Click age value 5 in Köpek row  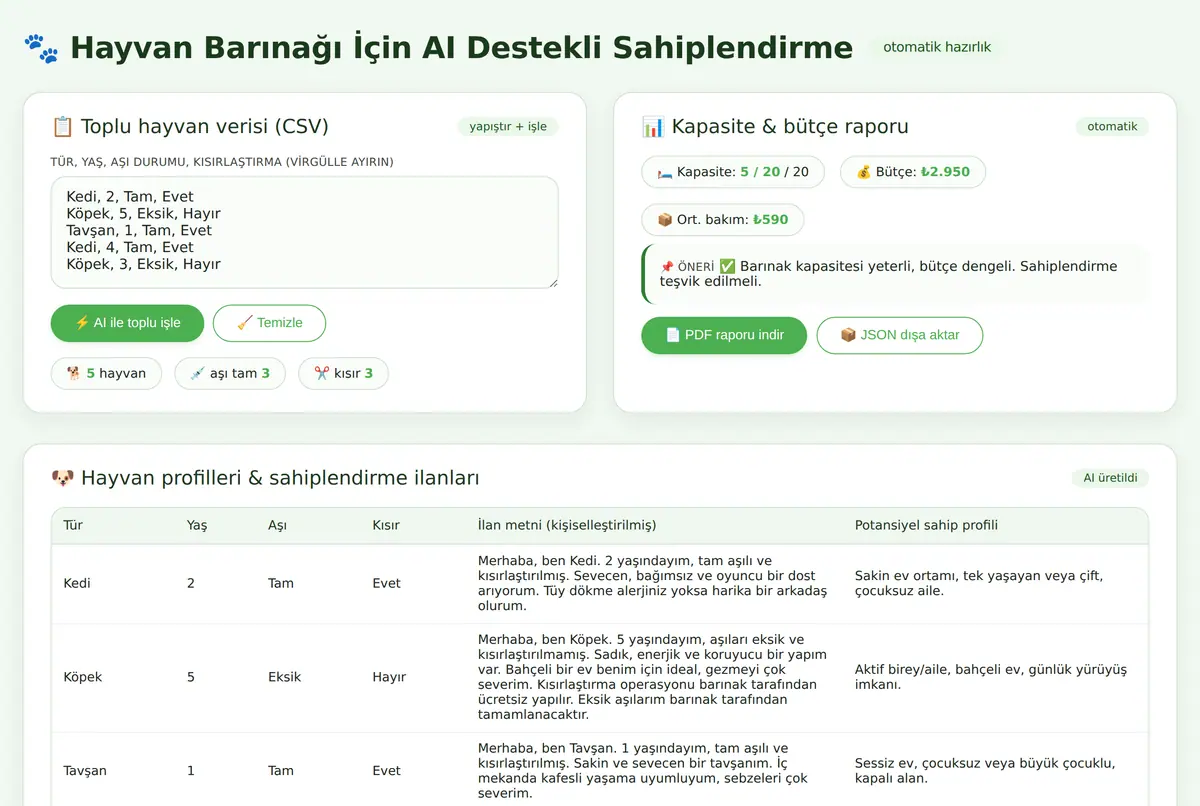[x=191, y=677]
